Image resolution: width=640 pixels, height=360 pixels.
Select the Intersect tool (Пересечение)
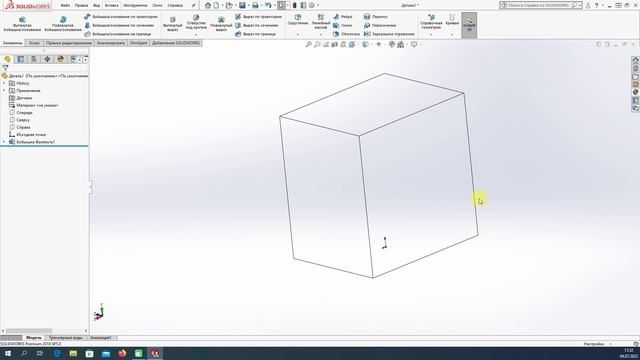pos(380,25)
